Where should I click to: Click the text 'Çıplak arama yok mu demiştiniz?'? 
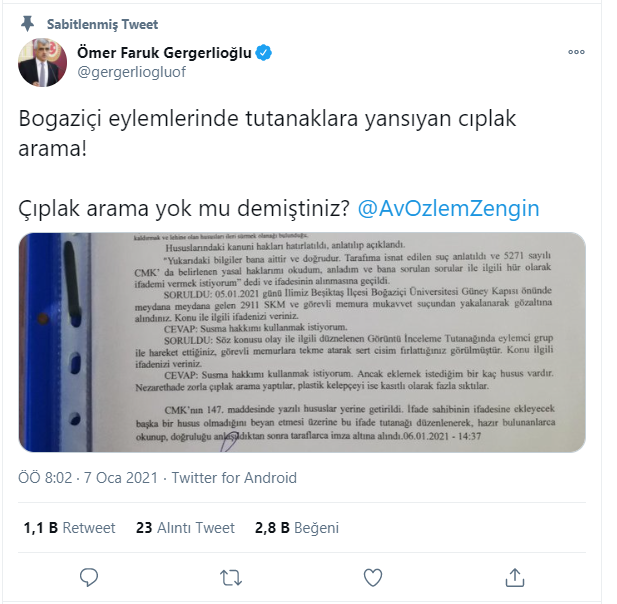(x=184, y=208)
